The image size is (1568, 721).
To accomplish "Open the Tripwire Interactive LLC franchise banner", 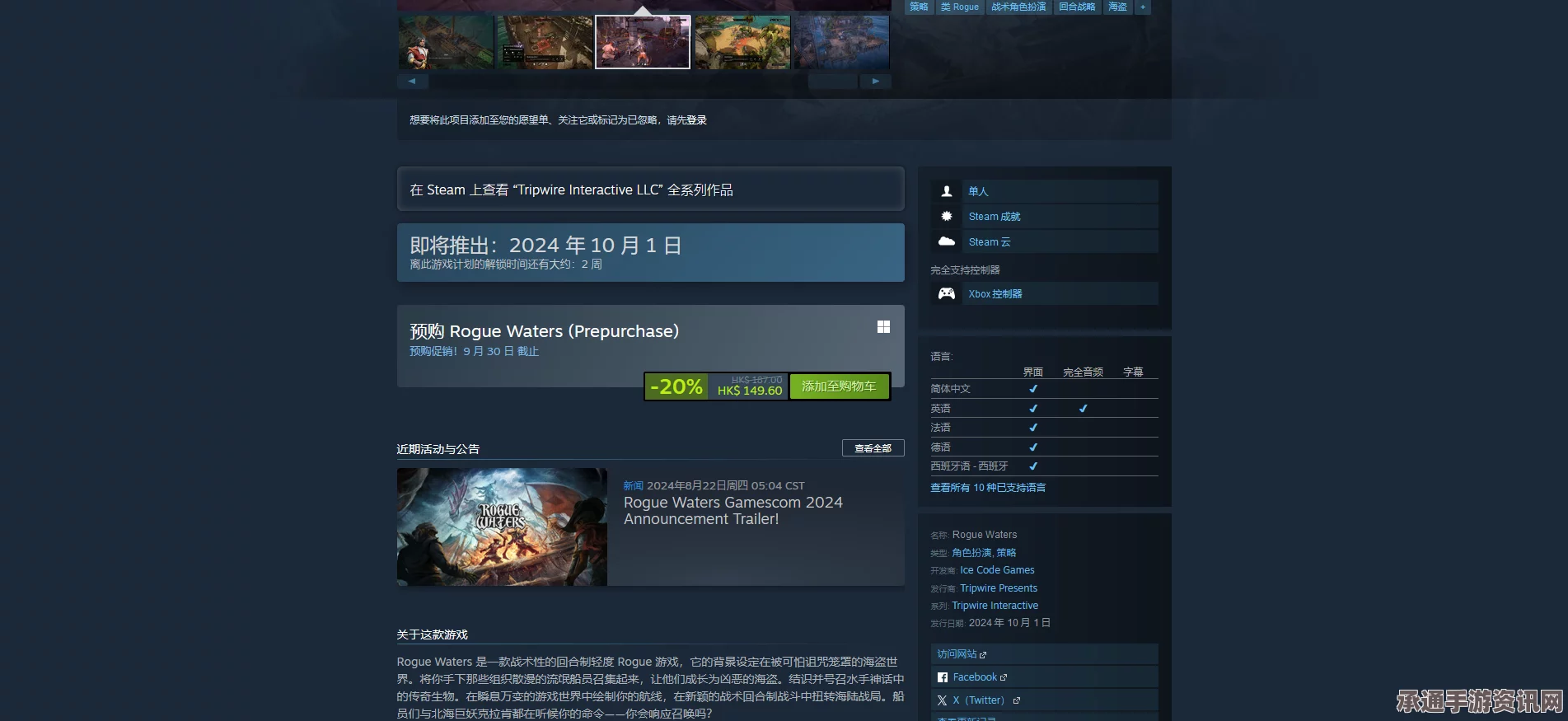I will click(x=651, y=190).
